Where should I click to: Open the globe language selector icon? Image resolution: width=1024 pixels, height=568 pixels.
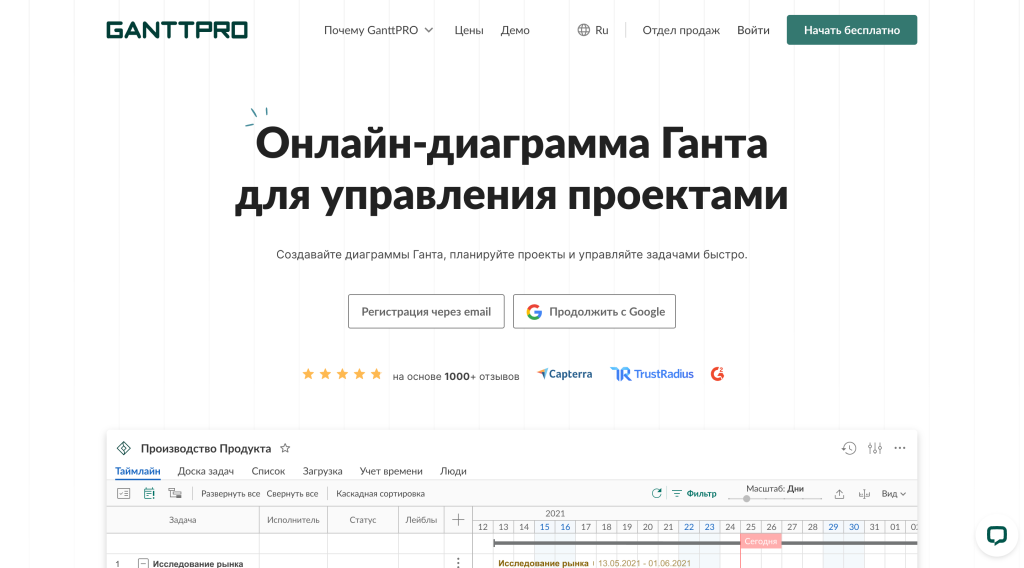583,30
